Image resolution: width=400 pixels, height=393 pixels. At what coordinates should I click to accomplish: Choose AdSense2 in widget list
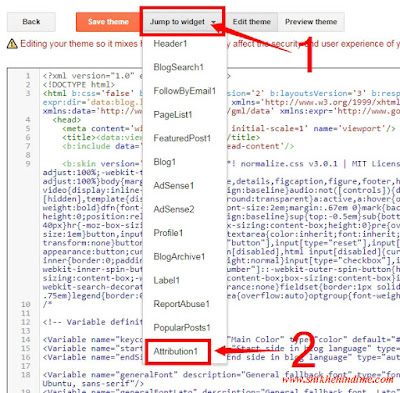click(174, 209)
